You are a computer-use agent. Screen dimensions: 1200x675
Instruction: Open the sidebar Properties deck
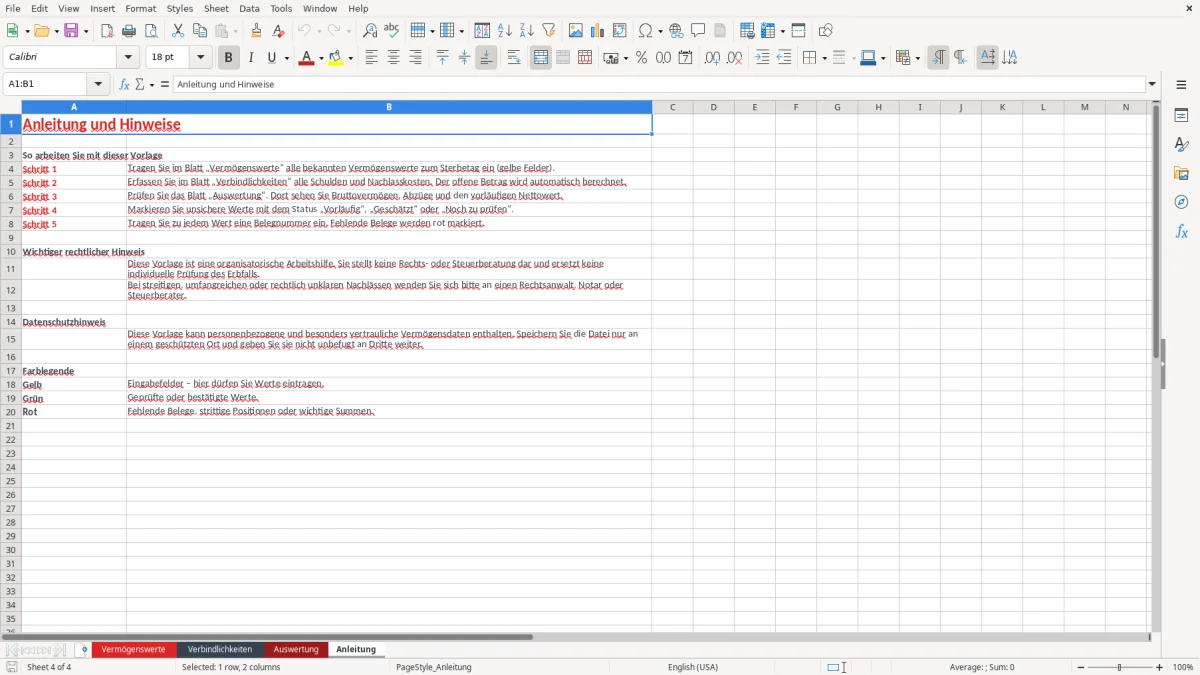pos(1181,116)
